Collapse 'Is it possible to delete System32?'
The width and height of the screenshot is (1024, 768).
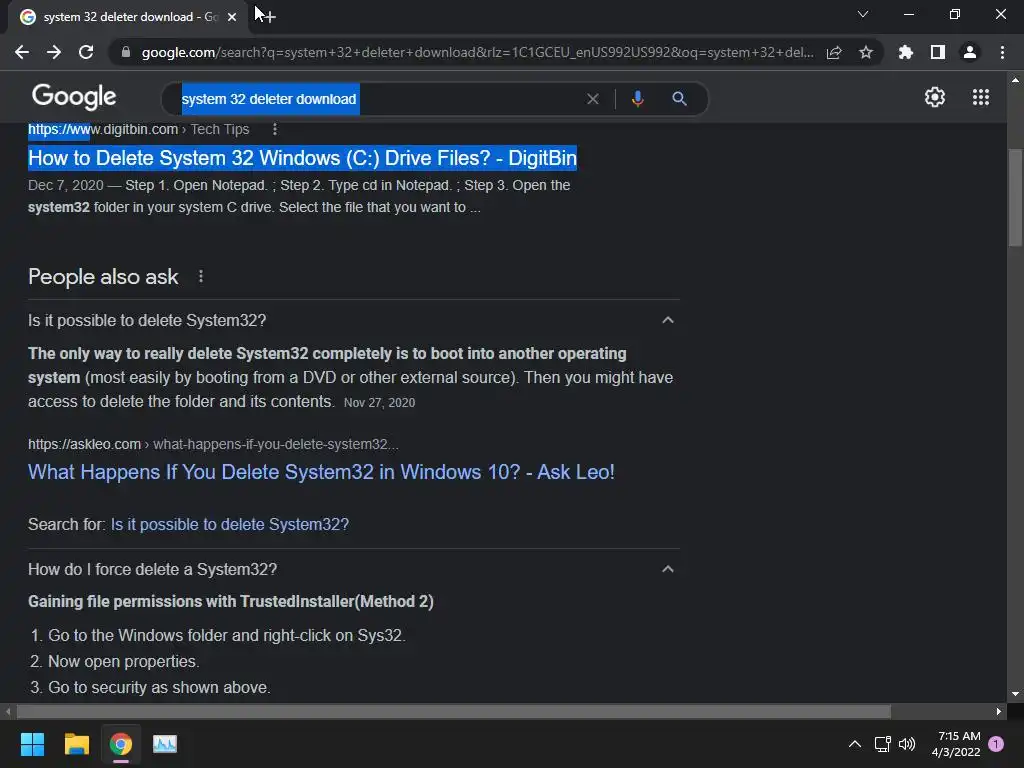pos(667,320)
